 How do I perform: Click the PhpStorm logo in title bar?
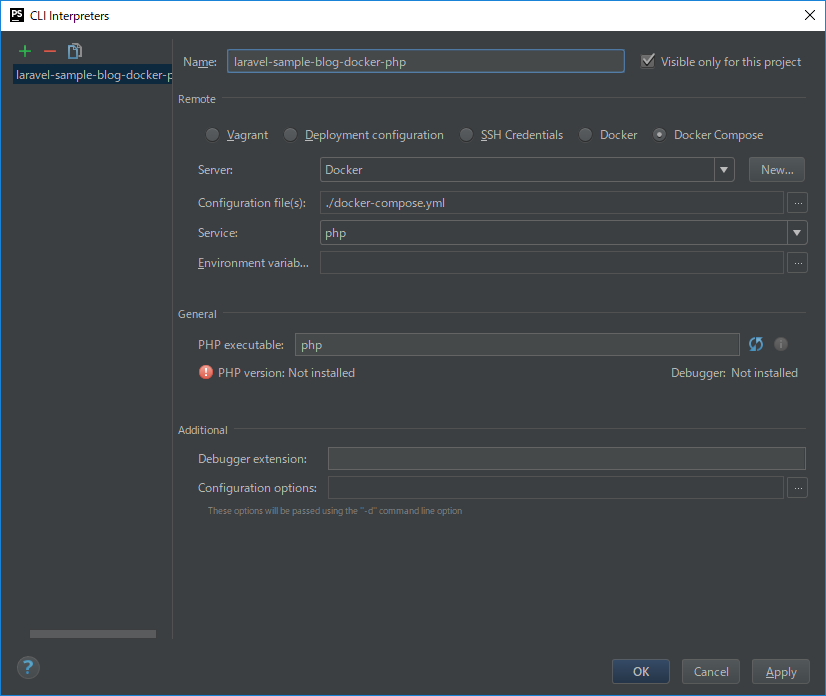click(x=17, y=15)
